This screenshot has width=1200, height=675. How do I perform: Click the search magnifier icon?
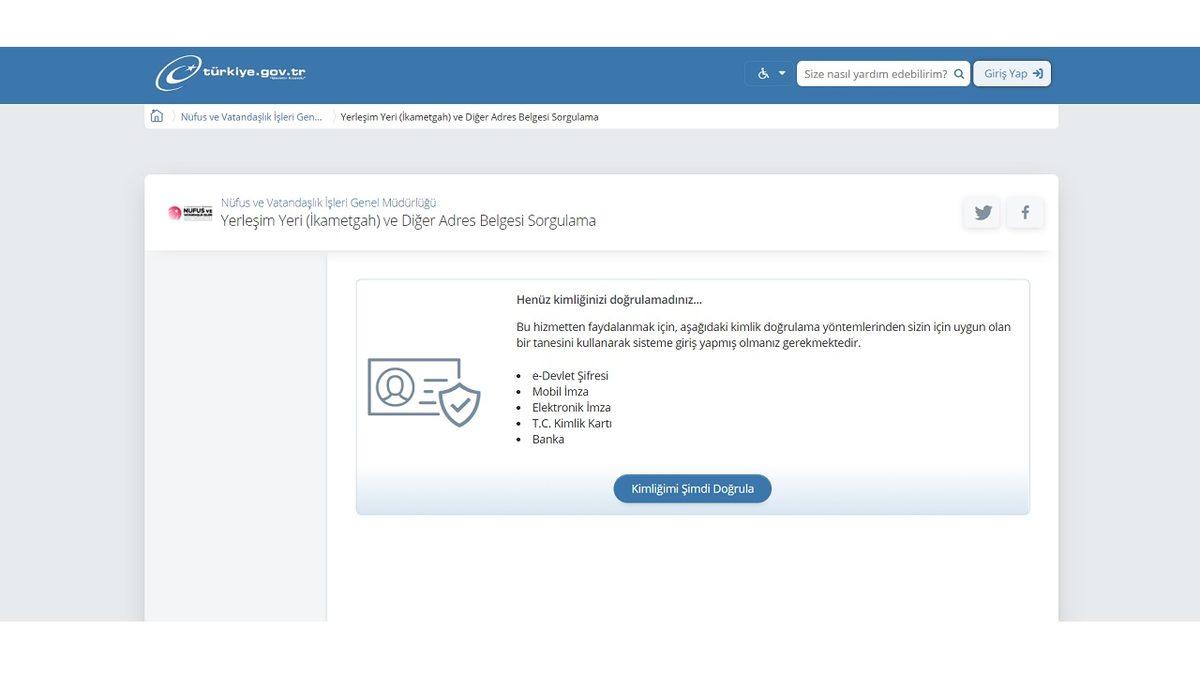[x=958, y=72]
